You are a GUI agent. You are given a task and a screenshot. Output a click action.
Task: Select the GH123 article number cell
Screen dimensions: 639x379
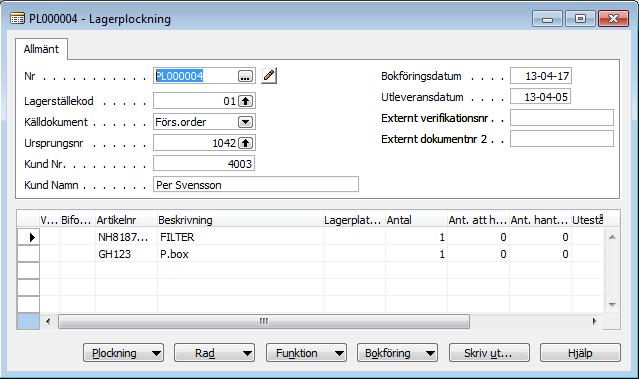(126, 254)
